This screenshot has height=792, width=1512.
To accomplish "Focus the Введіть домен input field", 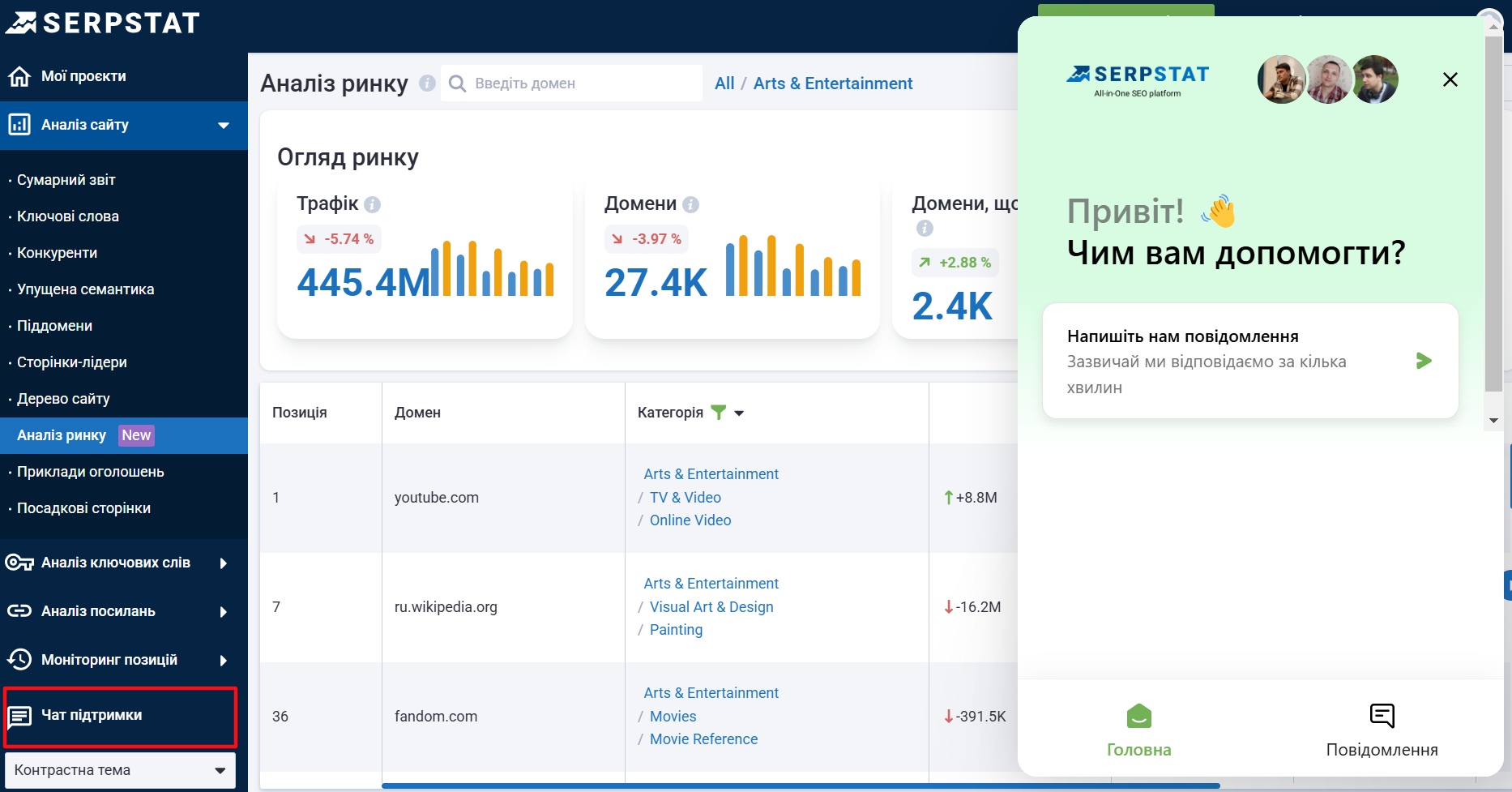I will [571, 83].
